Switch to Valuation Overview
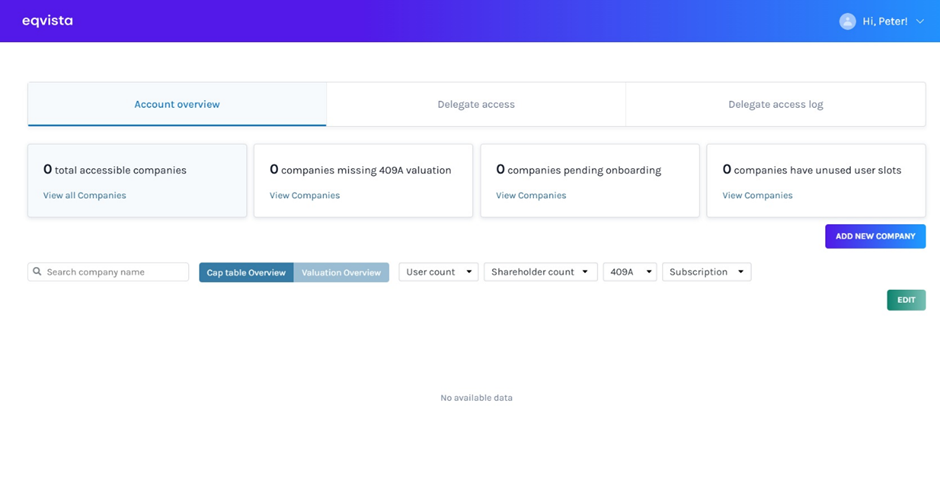 click(x=341, y=272)
